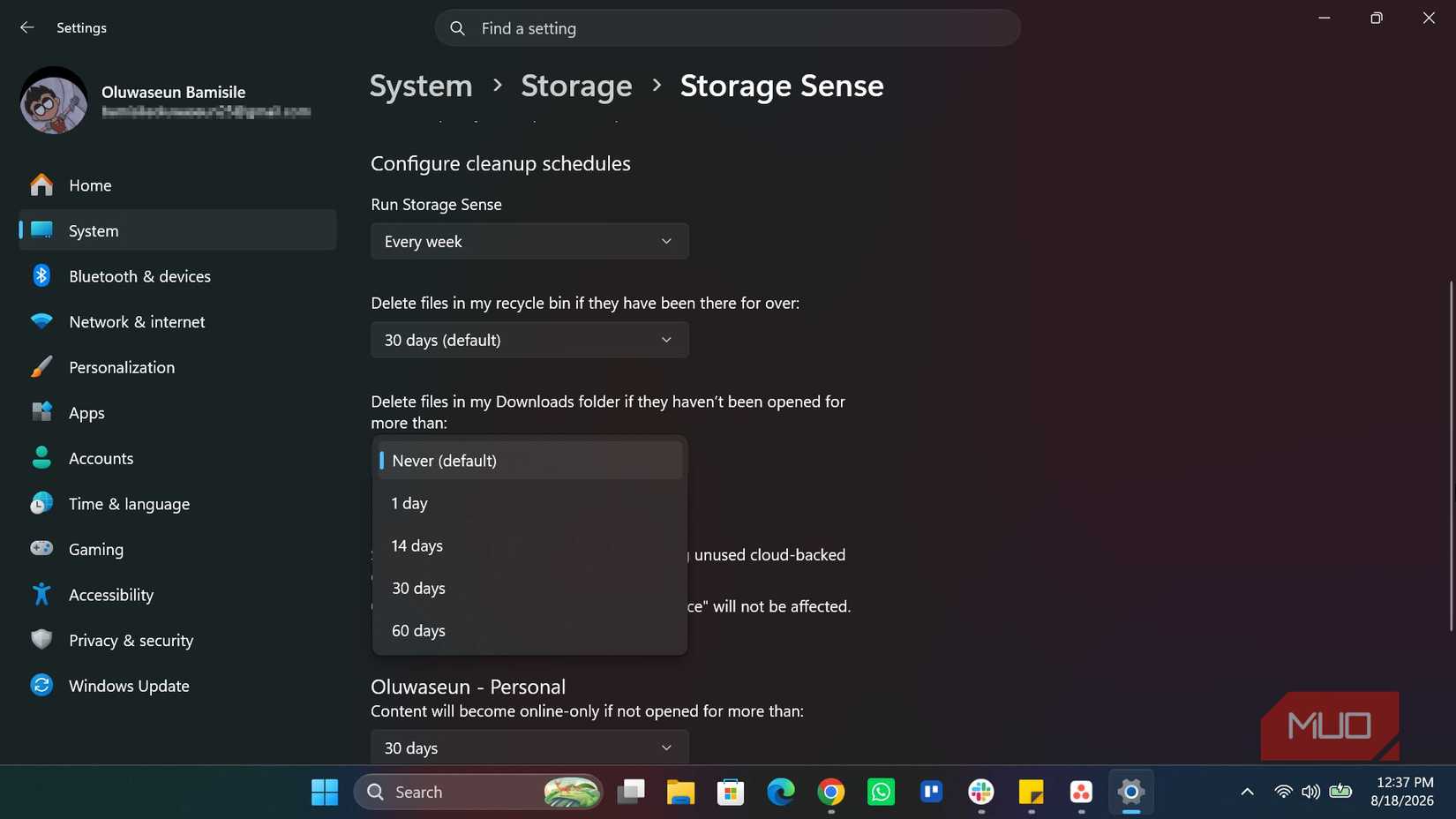Open the OneDrive 30 days dropdown
Viewport: 1456px width, 819px height.
click(x=529, y=747)
